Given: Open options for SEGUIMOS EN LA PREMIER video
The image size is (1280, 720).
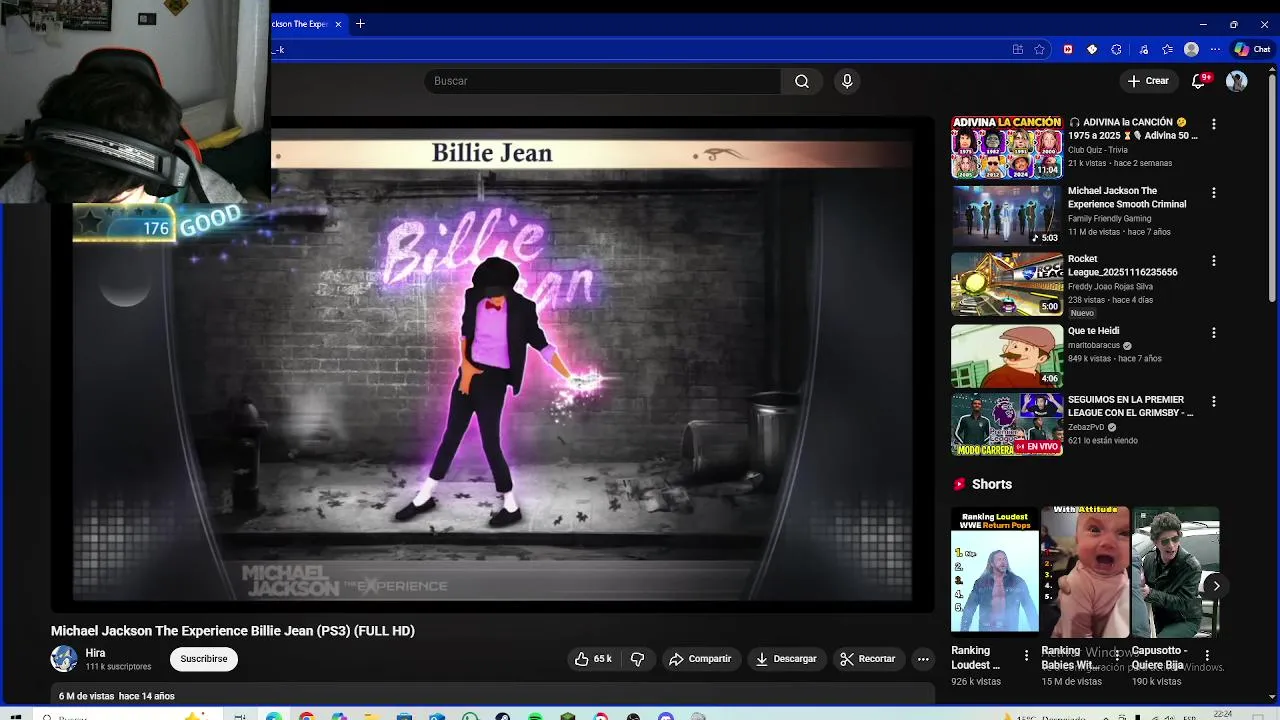Looking at the screenshot, I should click(x=1214, y=401).
